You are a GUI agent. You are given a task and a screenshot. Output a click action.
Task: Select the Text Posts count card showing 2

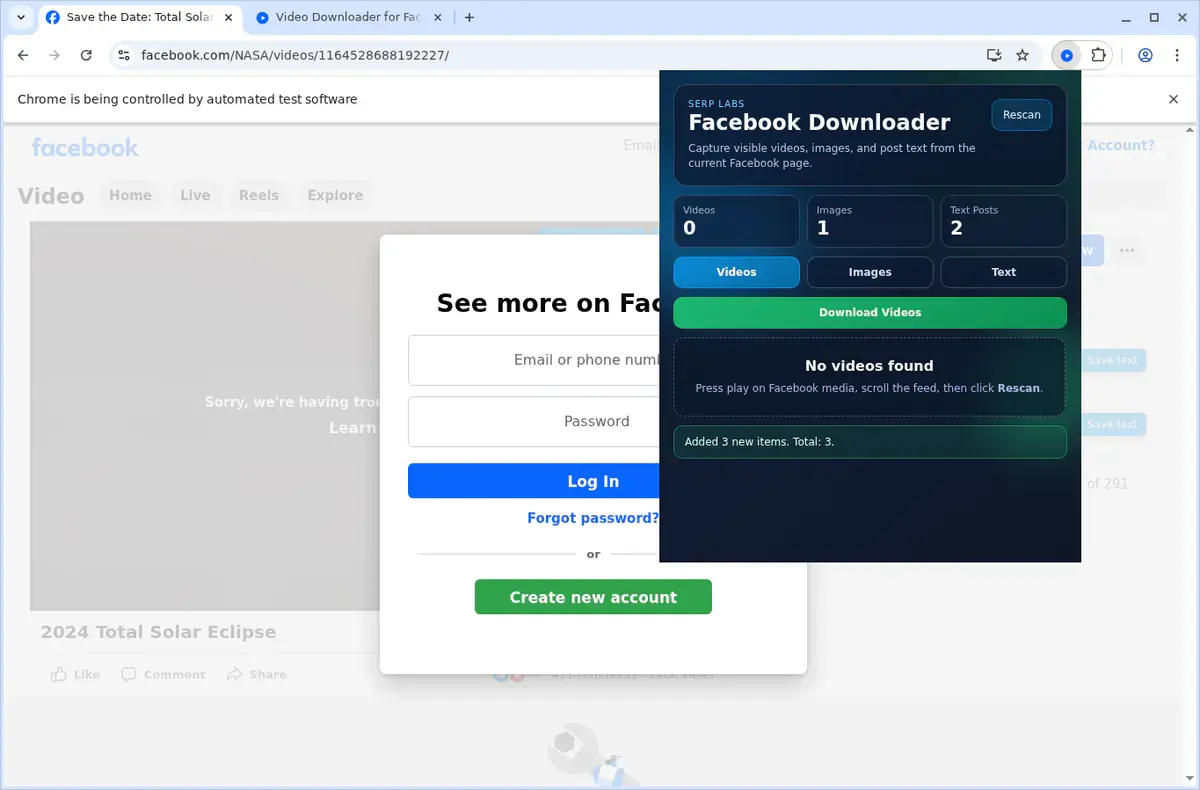pos(1004,221)
